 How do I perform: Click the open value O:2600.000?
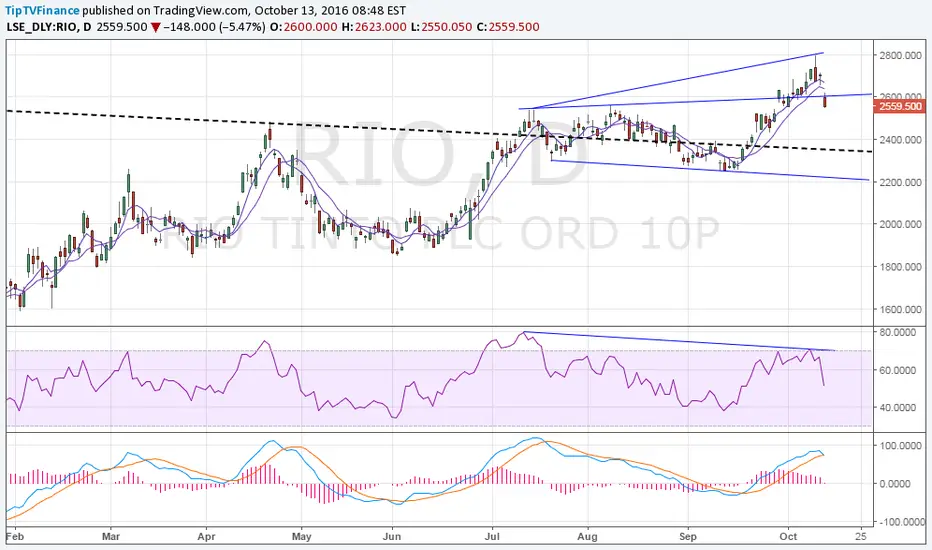[304, 27]
